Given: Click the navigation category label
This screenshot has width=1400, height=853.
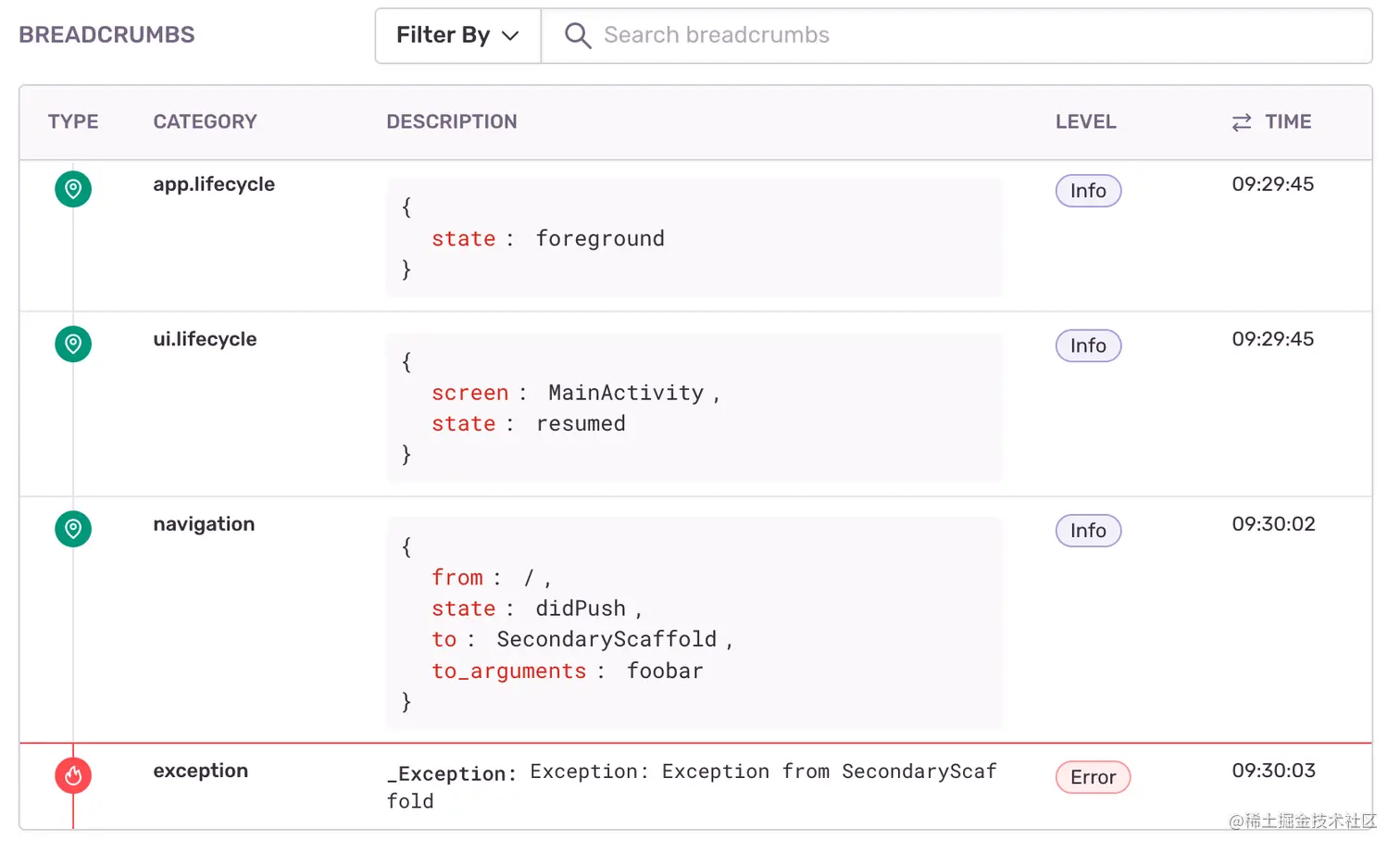Looking at the screenshot, I should [204, 524].
